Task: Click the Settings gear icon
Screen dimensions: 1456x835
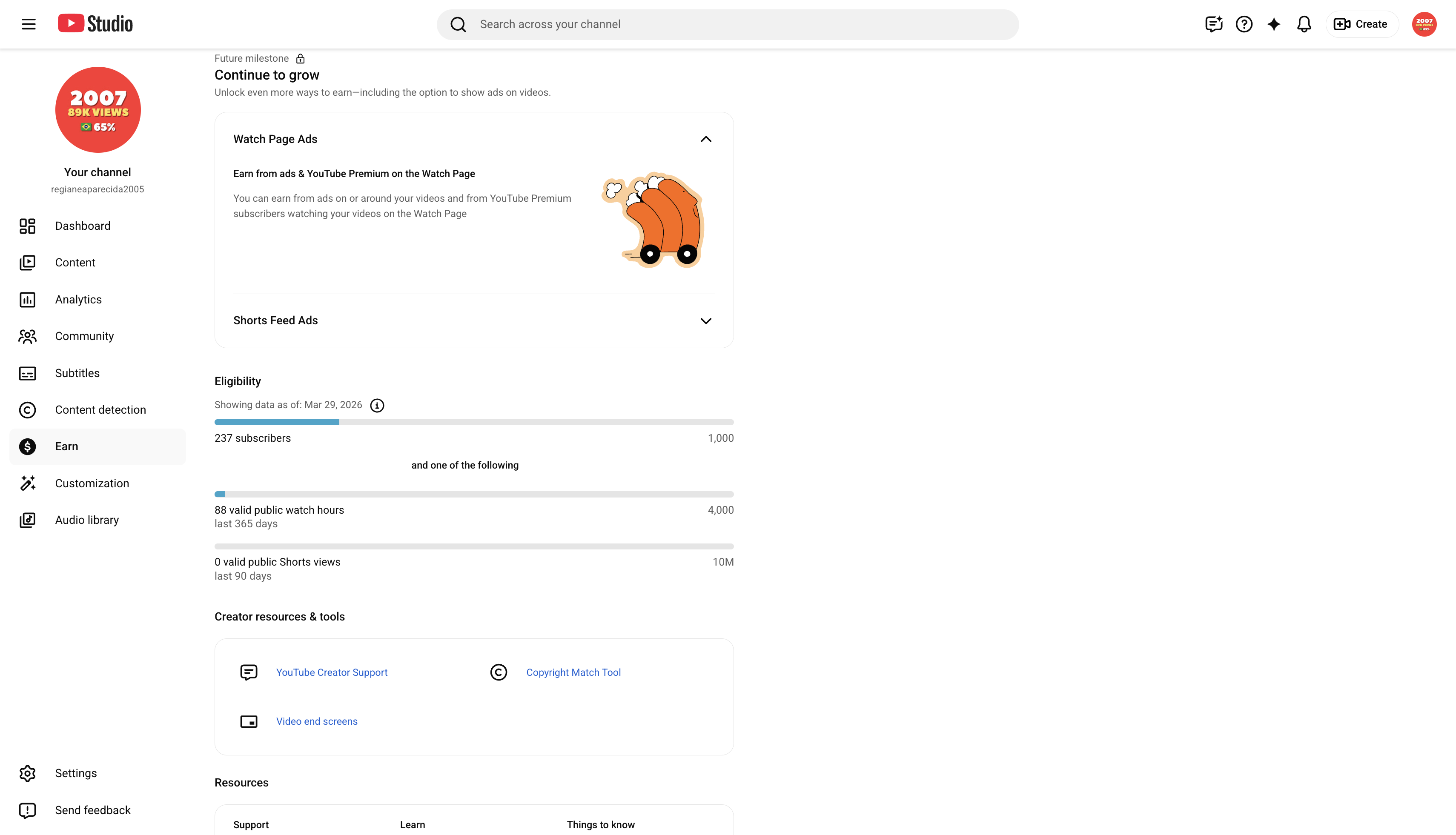Action: click(x=28, y=773)
